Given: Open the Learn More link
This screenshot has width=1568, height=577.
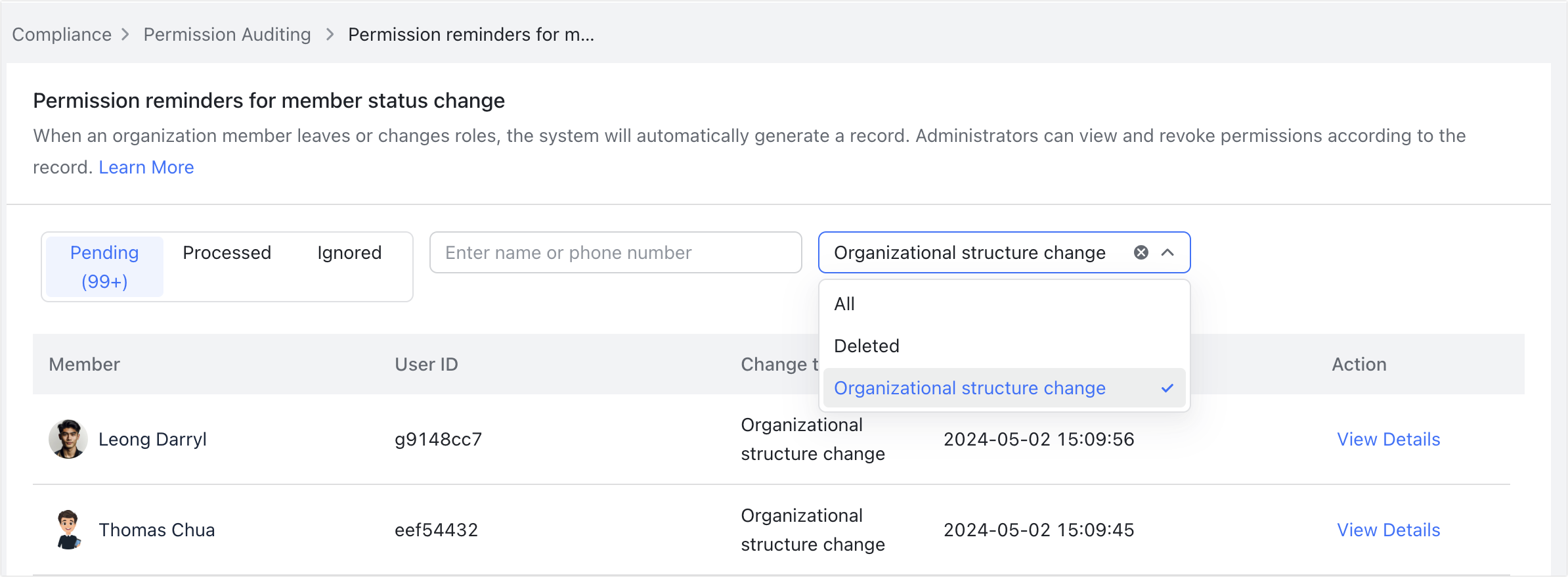Looking at the screenshot, I should (x=146, y=168).
